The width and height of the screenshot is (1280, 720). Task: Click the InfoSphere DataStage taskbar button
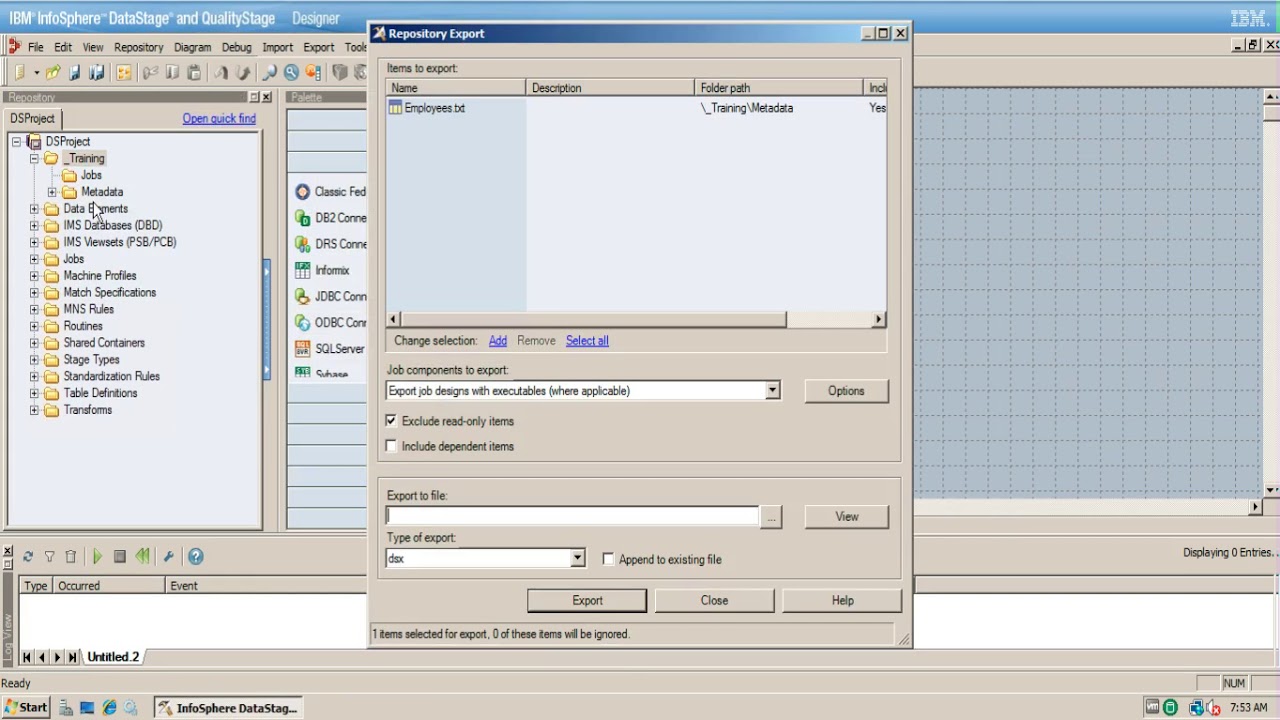[228, 708]
